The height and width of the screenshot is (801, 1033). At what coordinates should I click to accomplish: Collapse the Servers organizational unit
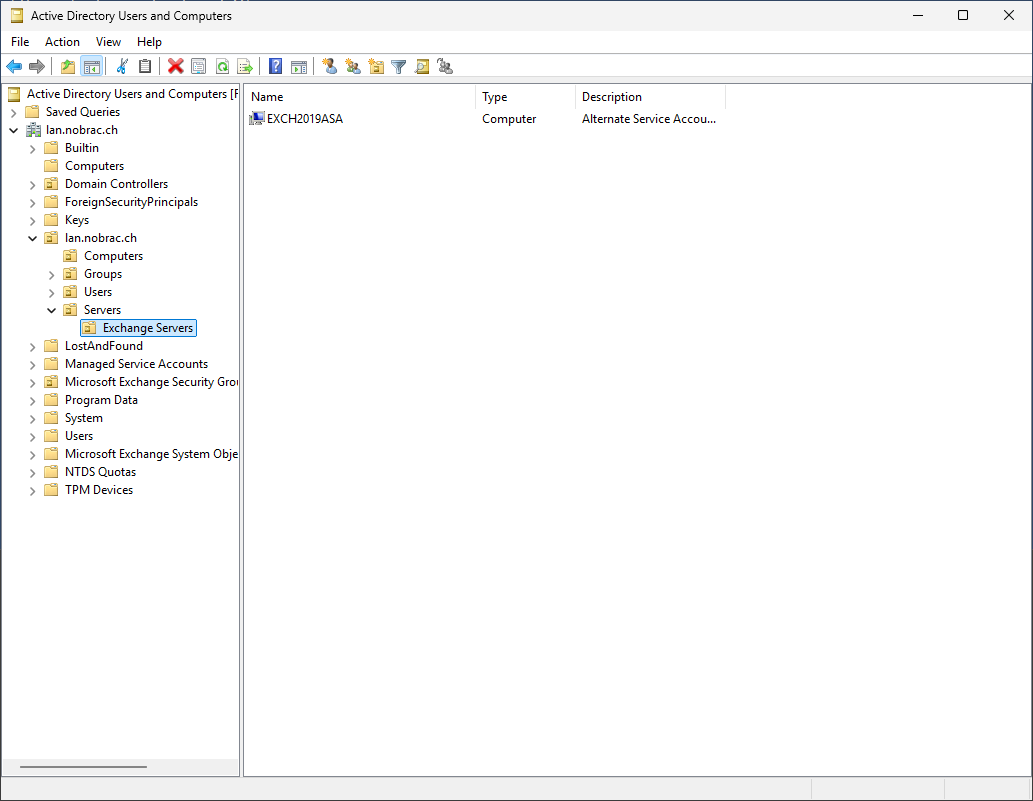tap(51, 310)
